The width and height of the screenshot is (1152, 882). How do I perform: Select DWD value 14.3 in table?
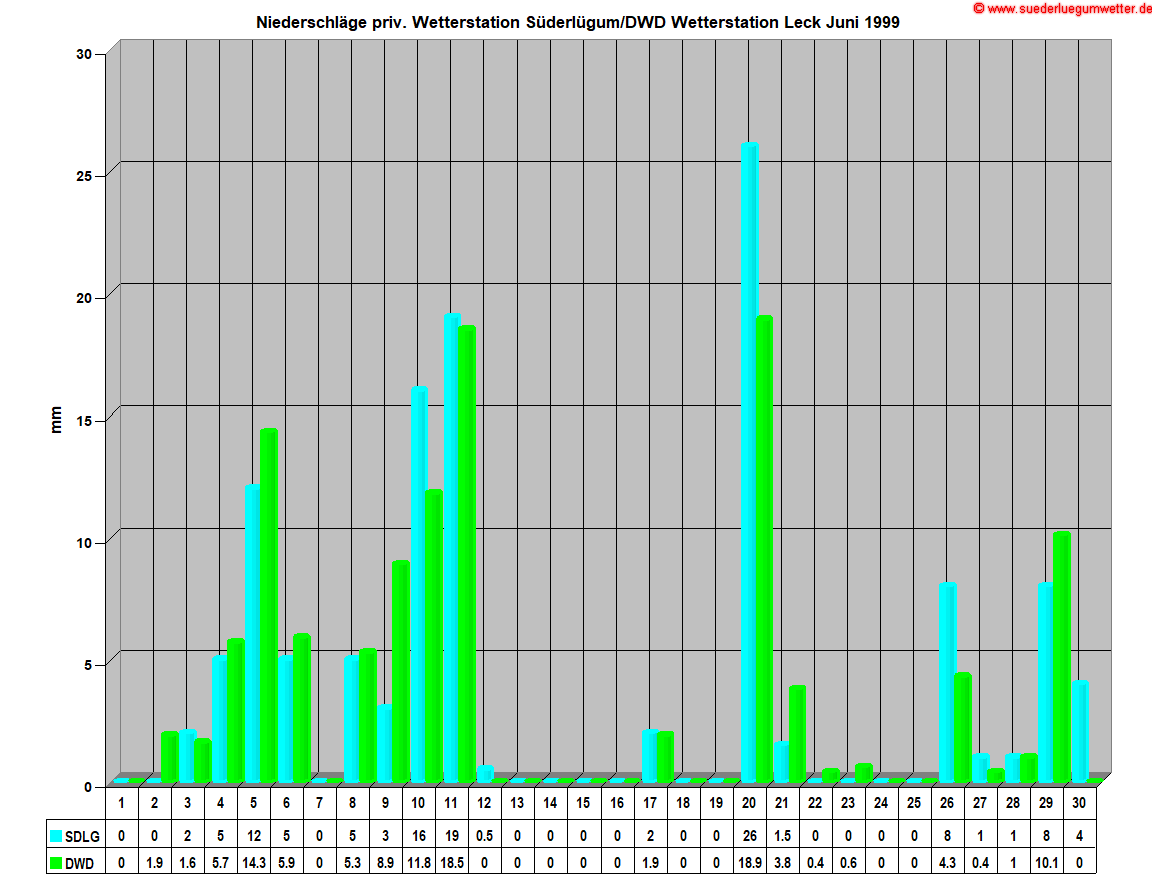252,860
